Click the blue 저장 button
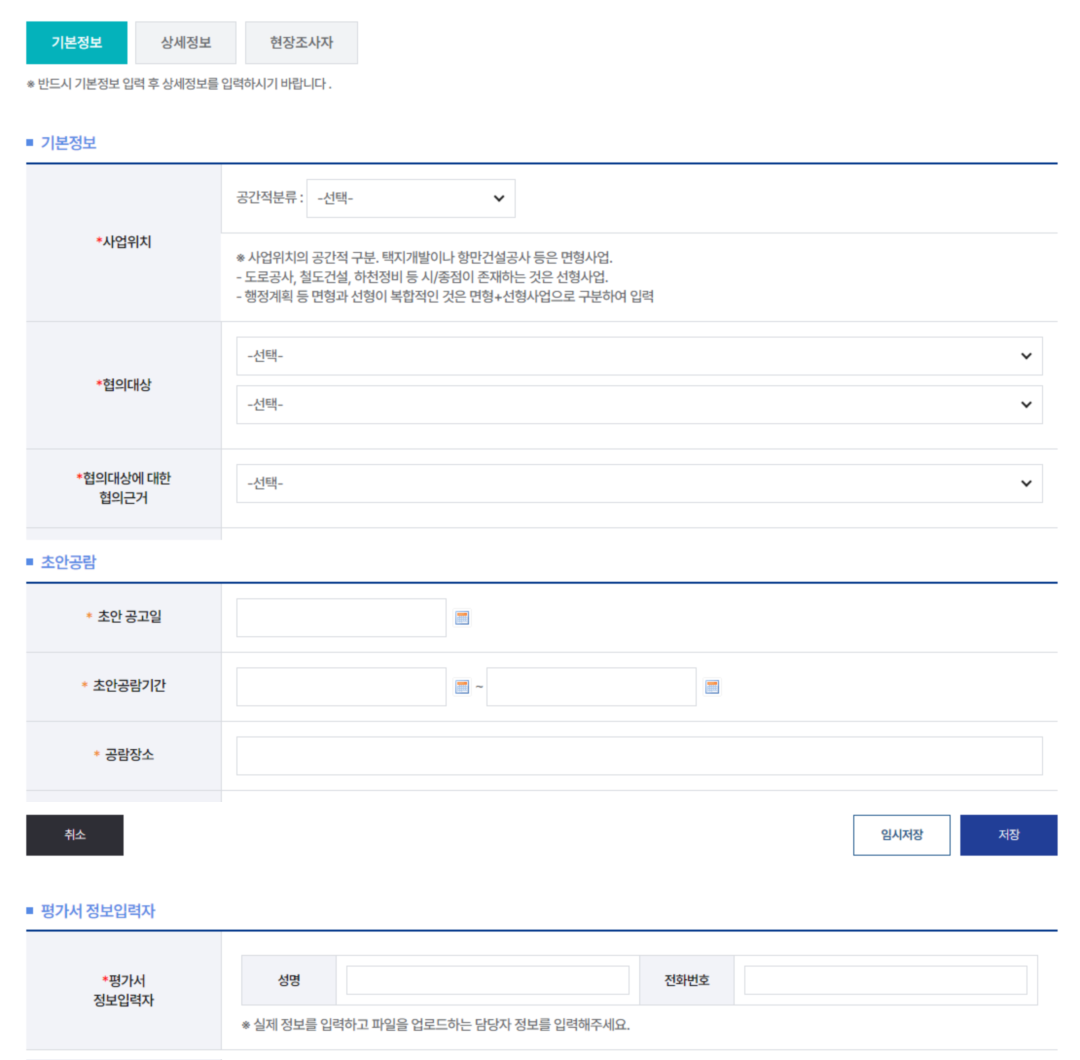 pos(1008,835)
